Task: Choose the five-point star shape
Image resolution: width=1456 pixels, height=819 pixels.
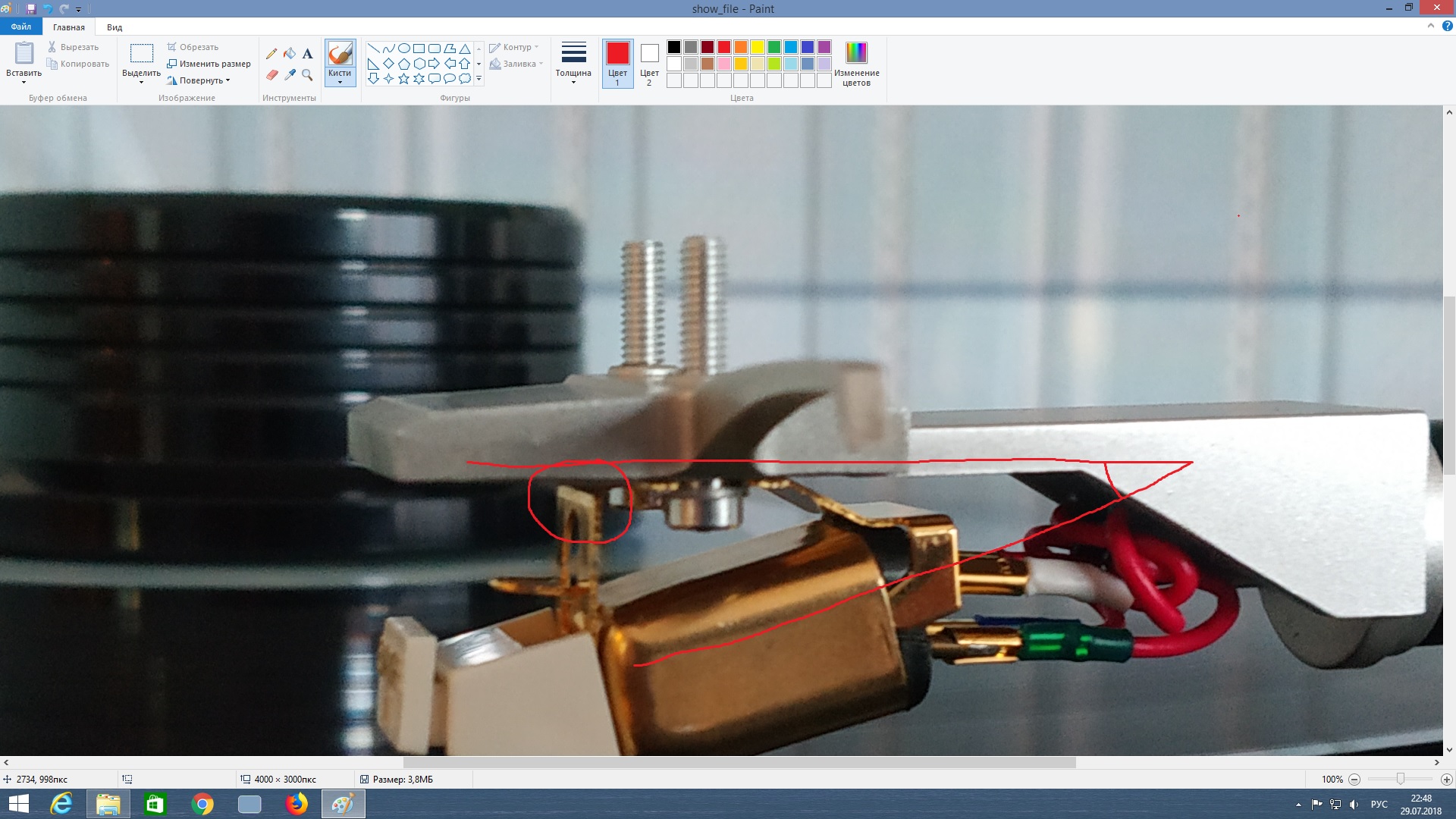Action: coord(403,78)
